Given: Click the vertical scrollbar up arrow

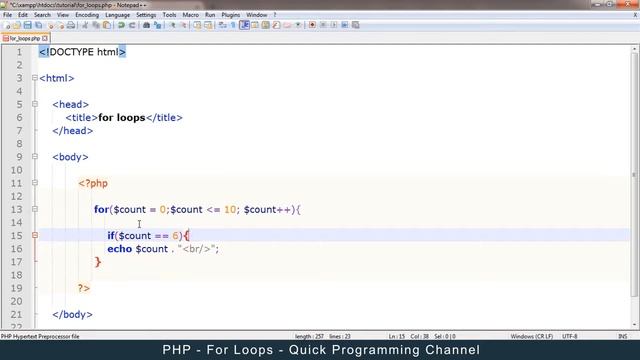Looking at the screenshot, I should tap(634, 49).
